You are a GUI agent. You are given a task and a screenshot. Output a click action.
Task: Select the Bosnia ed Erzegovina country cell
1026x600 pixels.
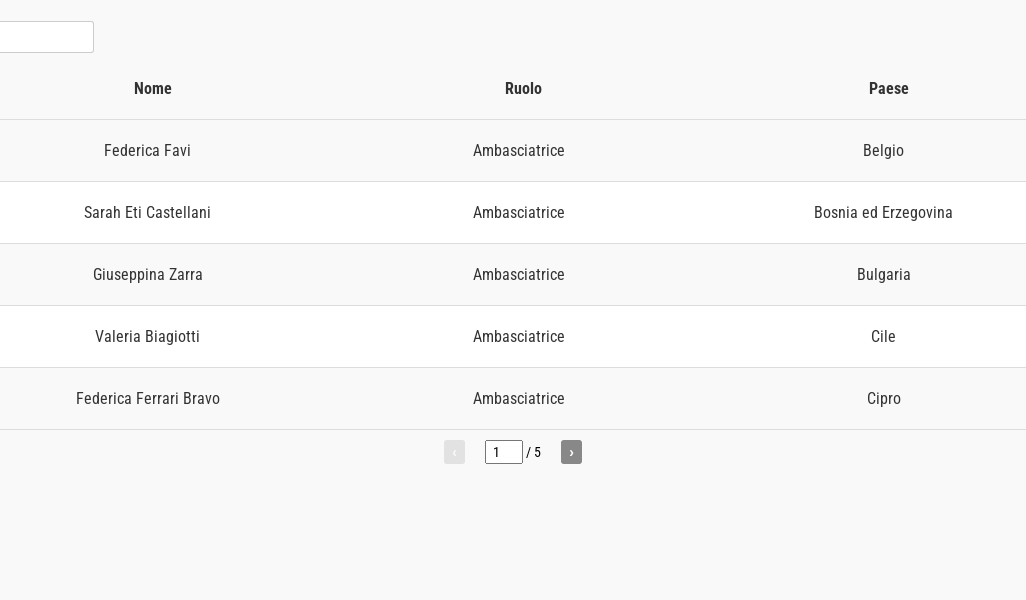point(883,213)
